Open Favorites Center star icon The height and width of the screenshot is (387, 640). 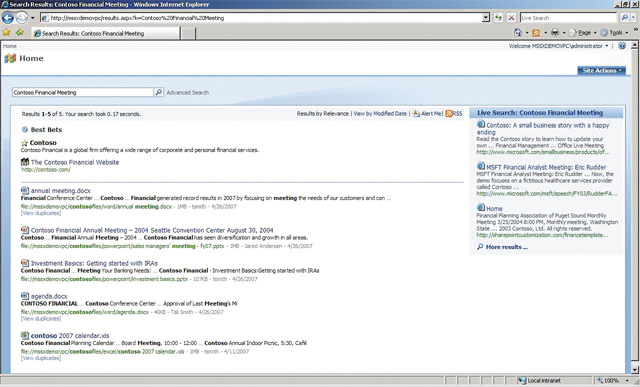click(7, 33)
